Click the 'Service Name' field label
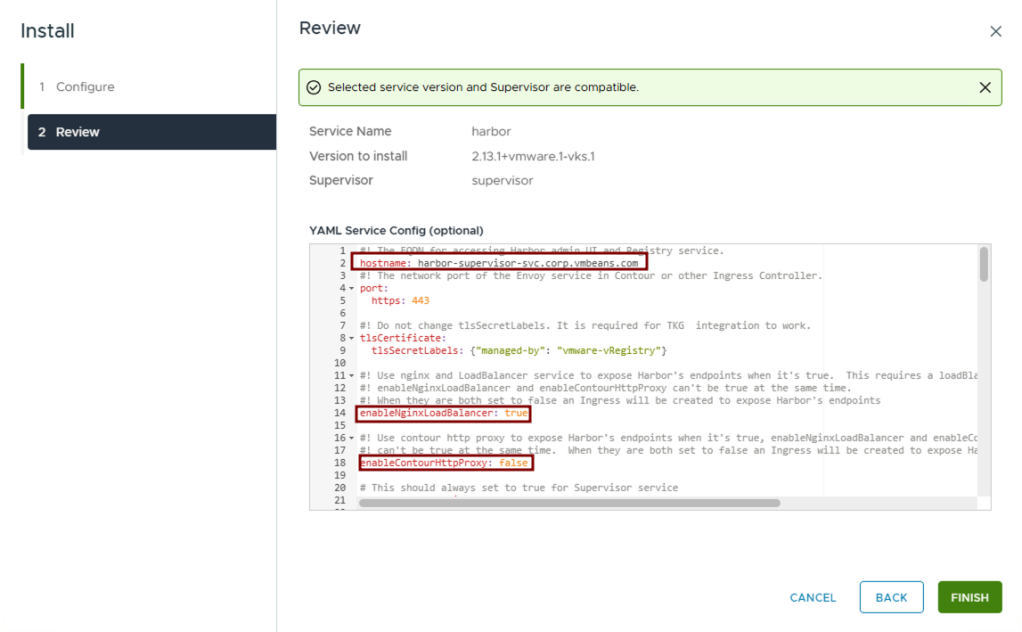Screen dimensions: 1022x632 [x=350, y=132]
